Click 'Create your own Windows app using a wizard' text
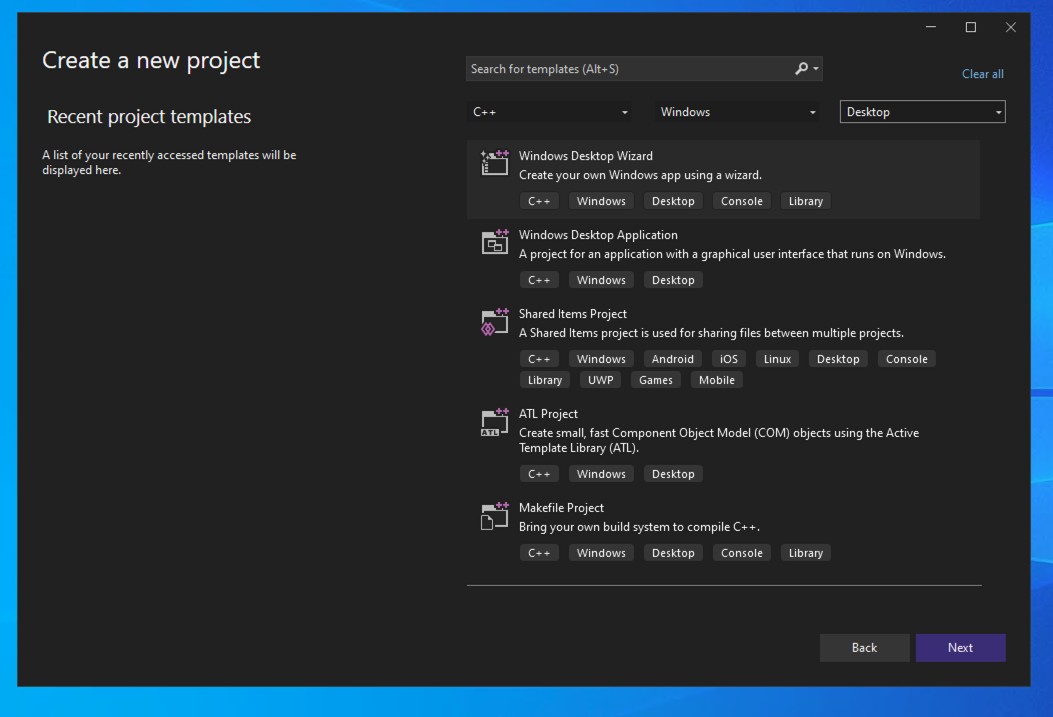The width and height of the screenshot is (1053, 717). click(640, 175)
